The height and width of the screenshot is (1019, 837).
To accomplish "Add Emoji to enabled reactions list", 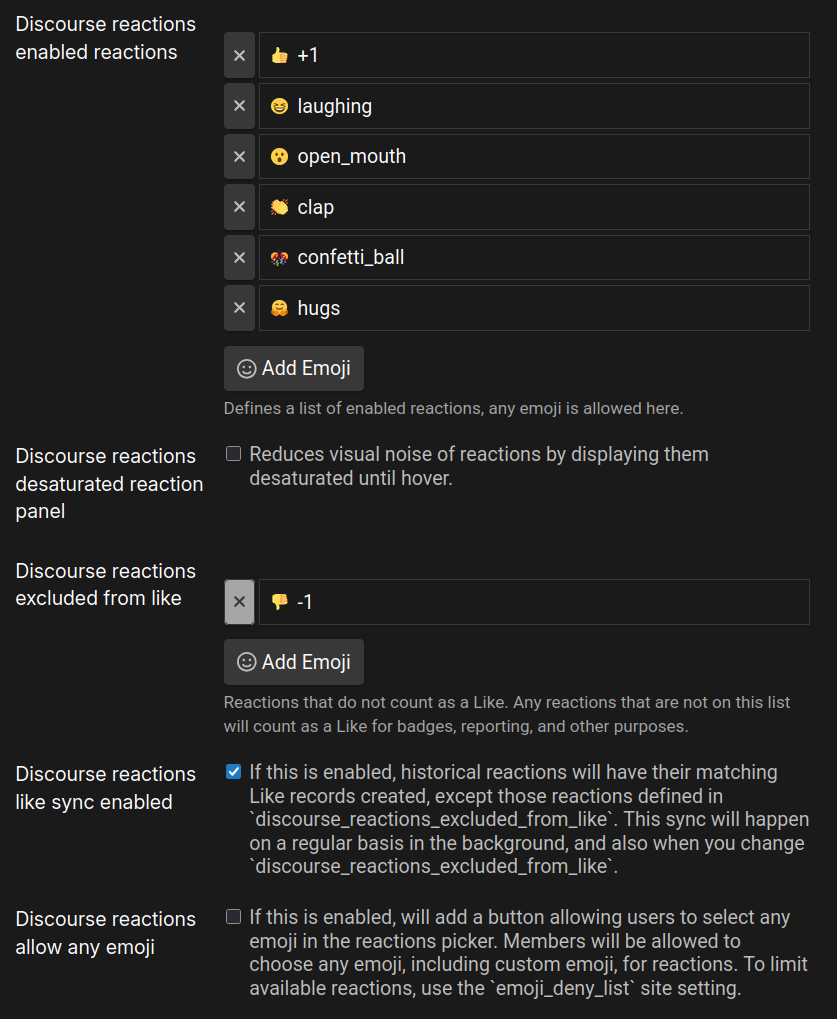I will [294, 368].
